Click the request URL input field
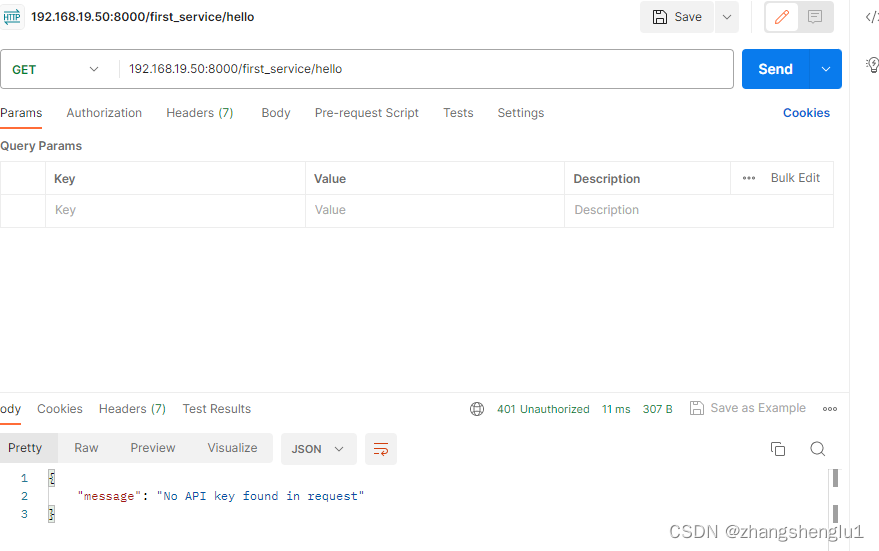 tap(426, 69)
